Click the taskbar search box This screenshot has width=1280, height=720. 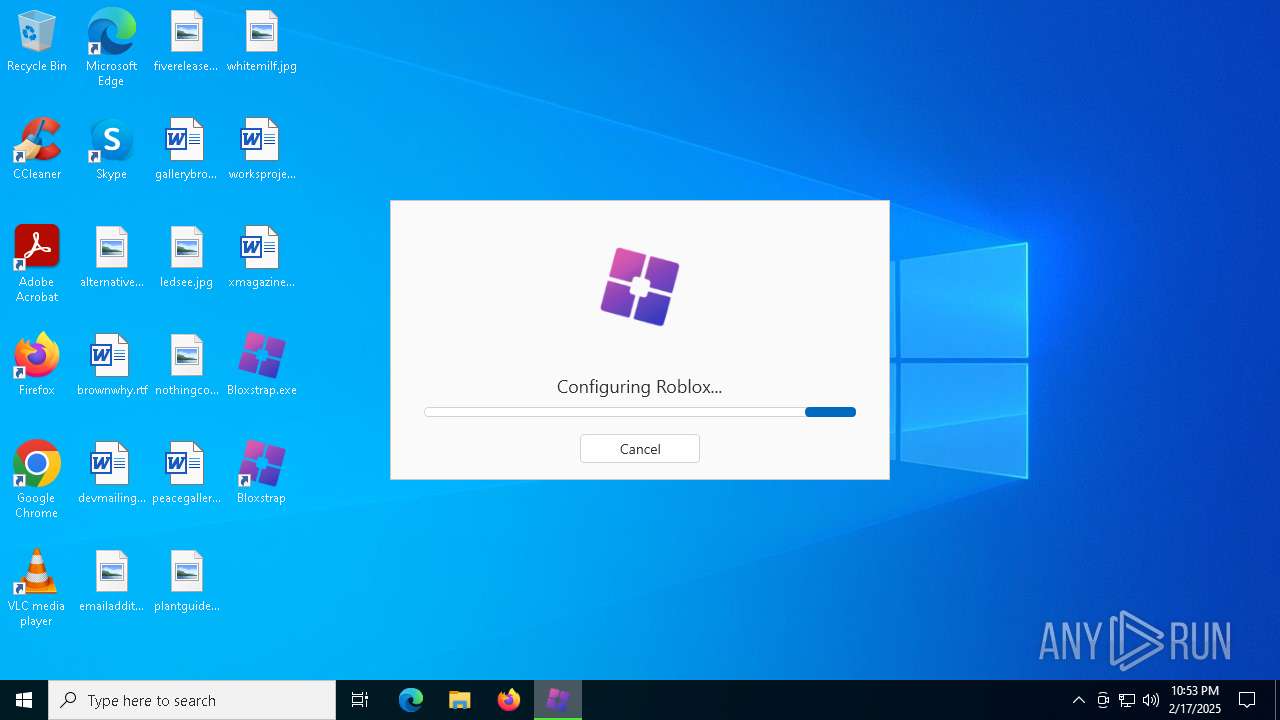click(x=192, y=700)
